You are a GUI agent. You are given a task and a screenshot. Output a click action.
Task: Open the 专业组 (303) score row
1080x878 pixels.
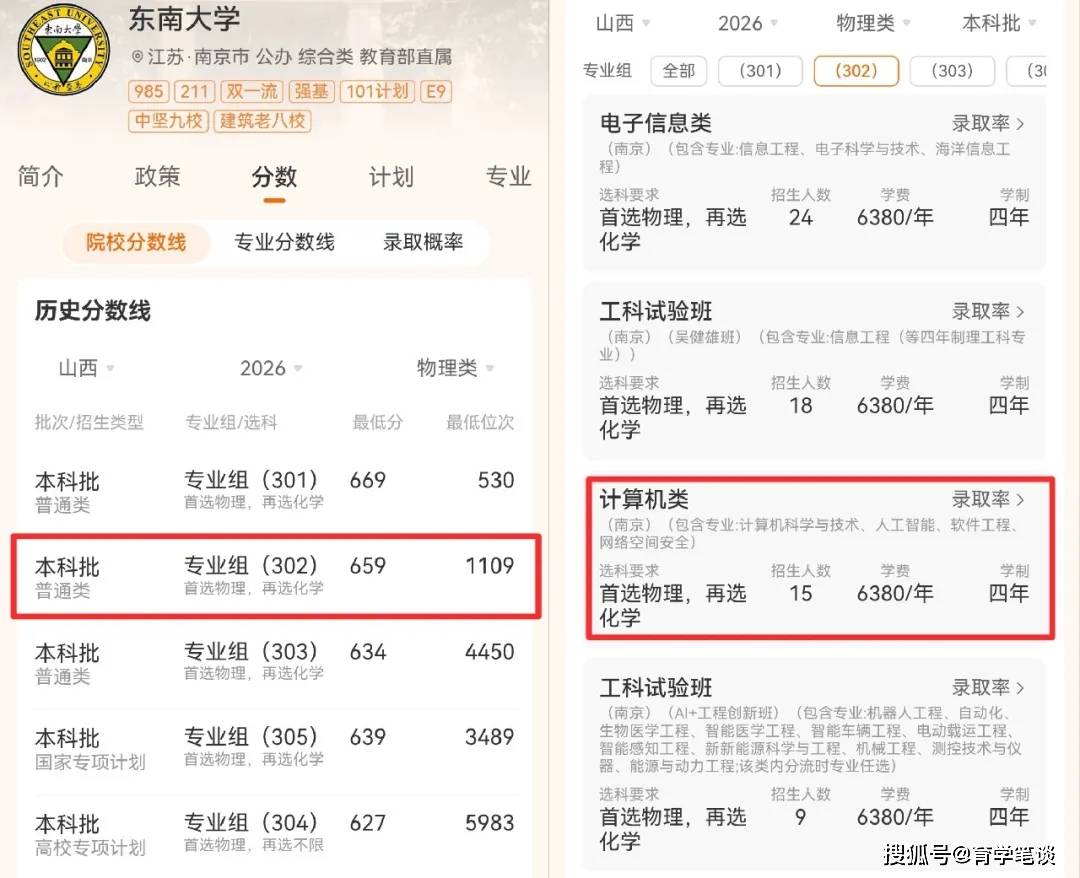pos(274,662)
